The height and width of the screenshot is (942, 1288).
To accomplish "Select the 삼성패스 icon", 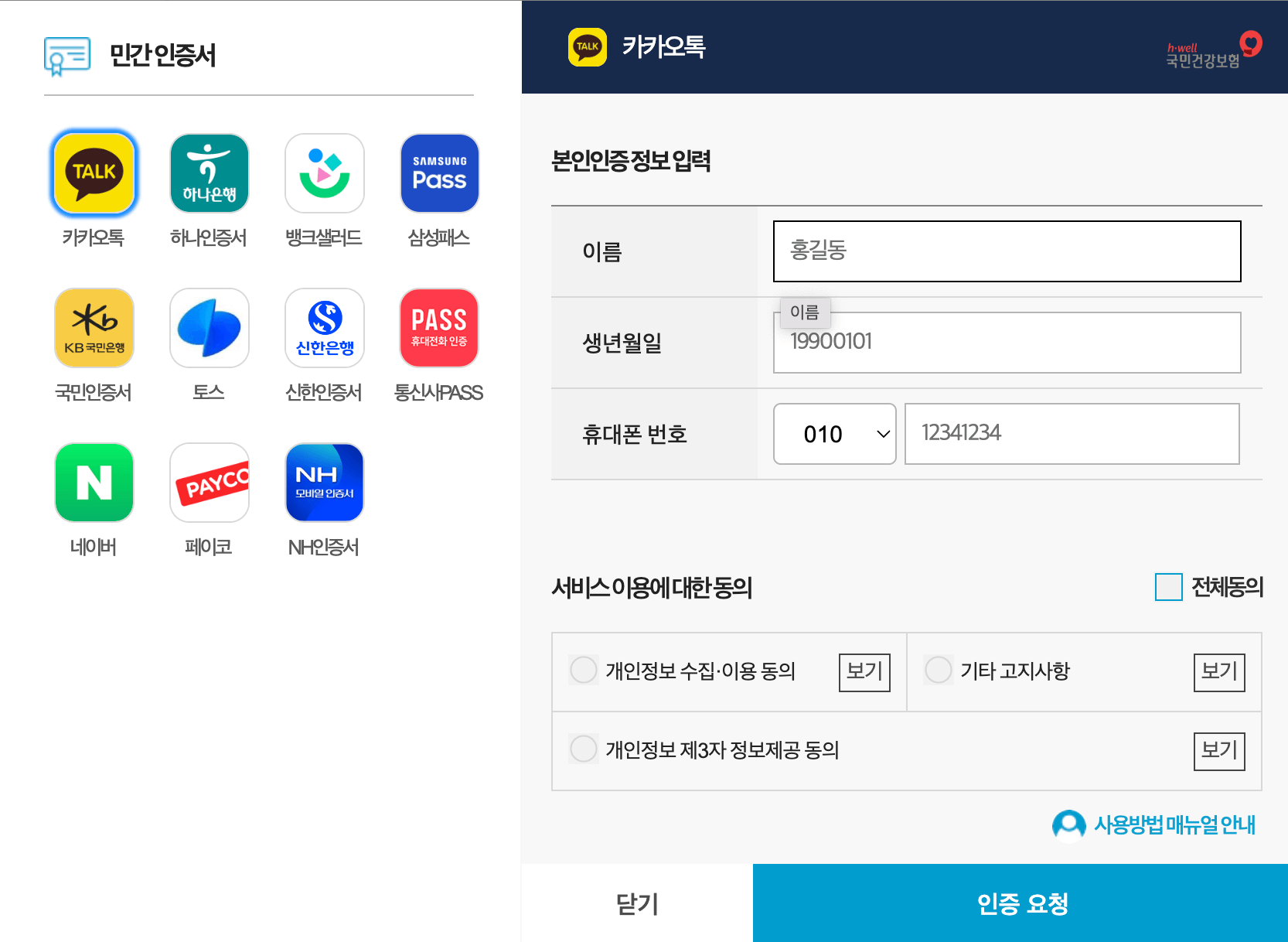I will tap(438, 172).
